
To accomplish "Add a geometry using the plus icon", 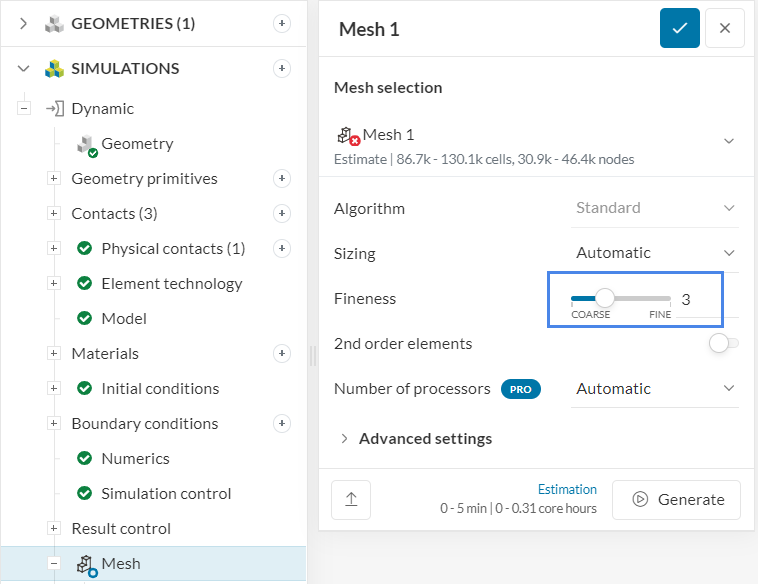I will tap(282, 24).
